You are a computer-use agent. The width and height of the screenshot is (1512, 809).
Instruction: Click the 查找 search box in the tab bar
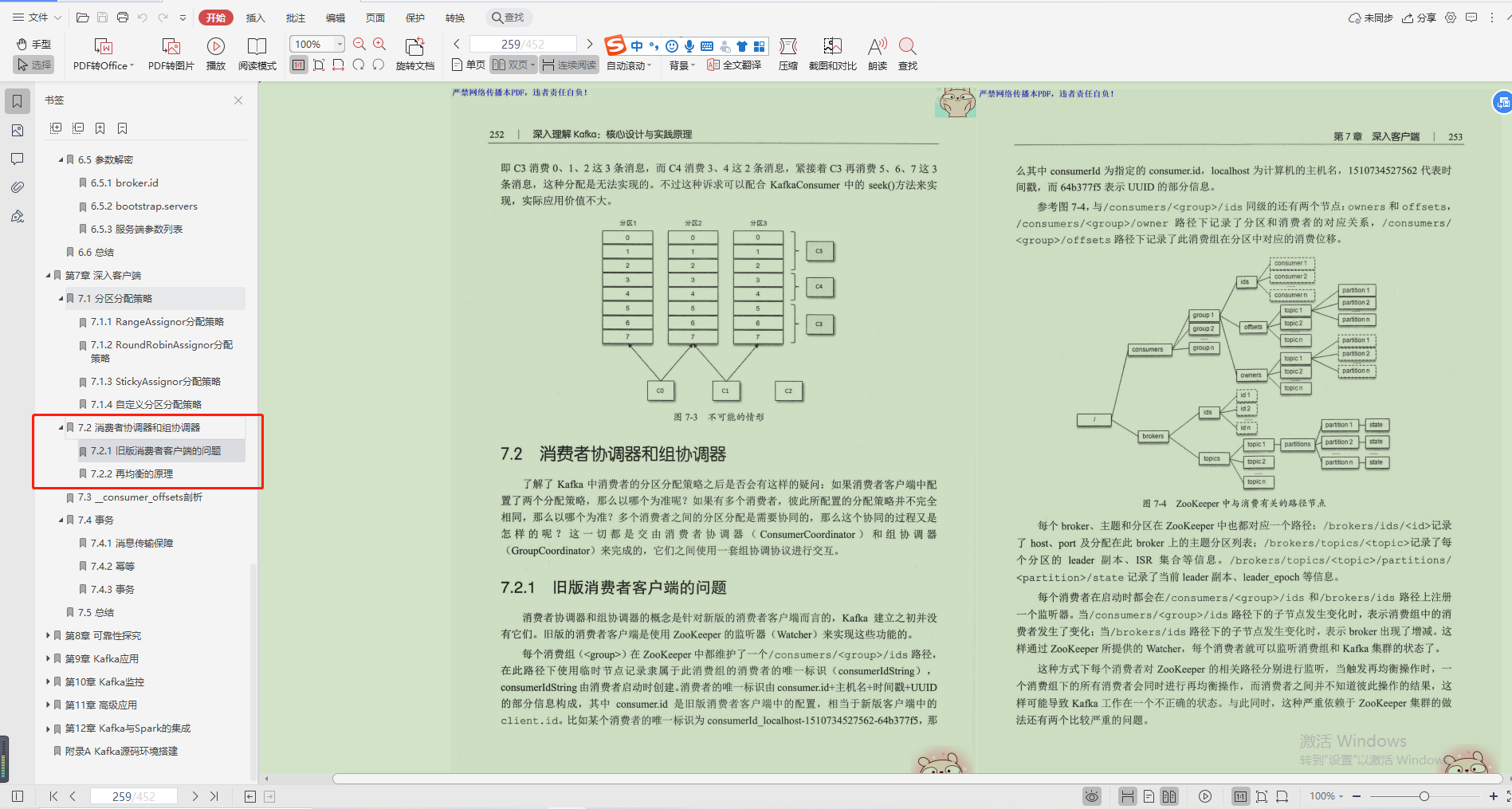(509, 18)
